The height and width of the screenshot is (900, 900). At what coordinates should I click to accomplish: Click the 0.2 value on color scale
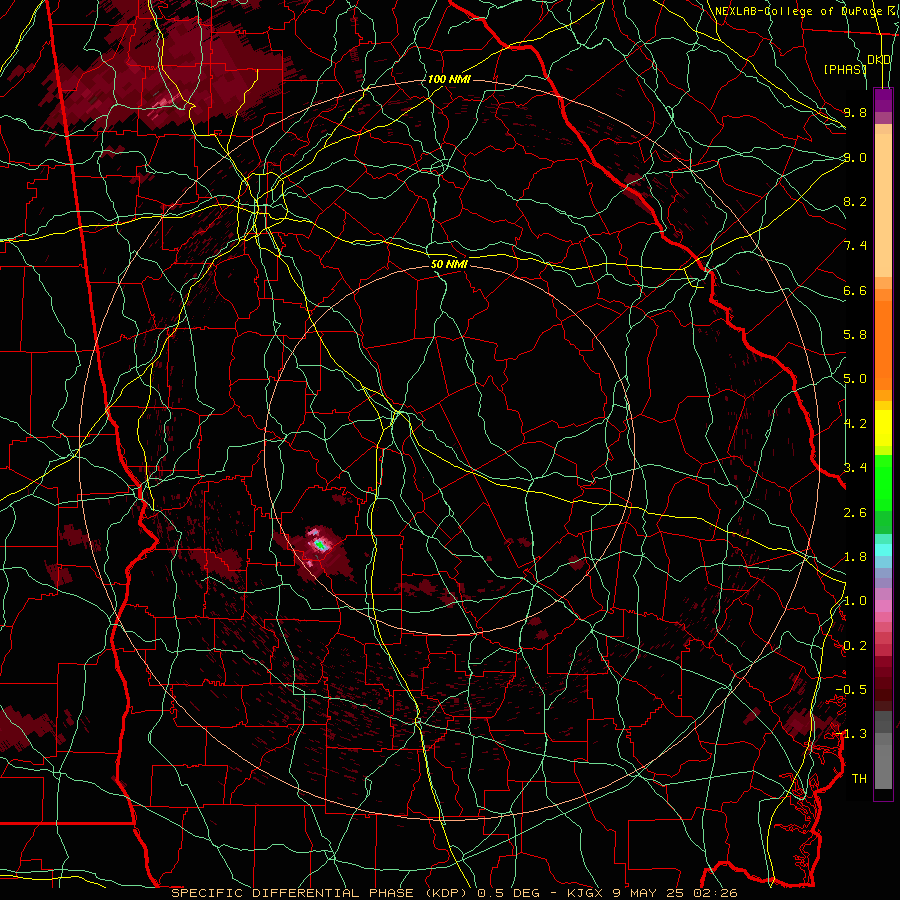(x=855, y=646)
